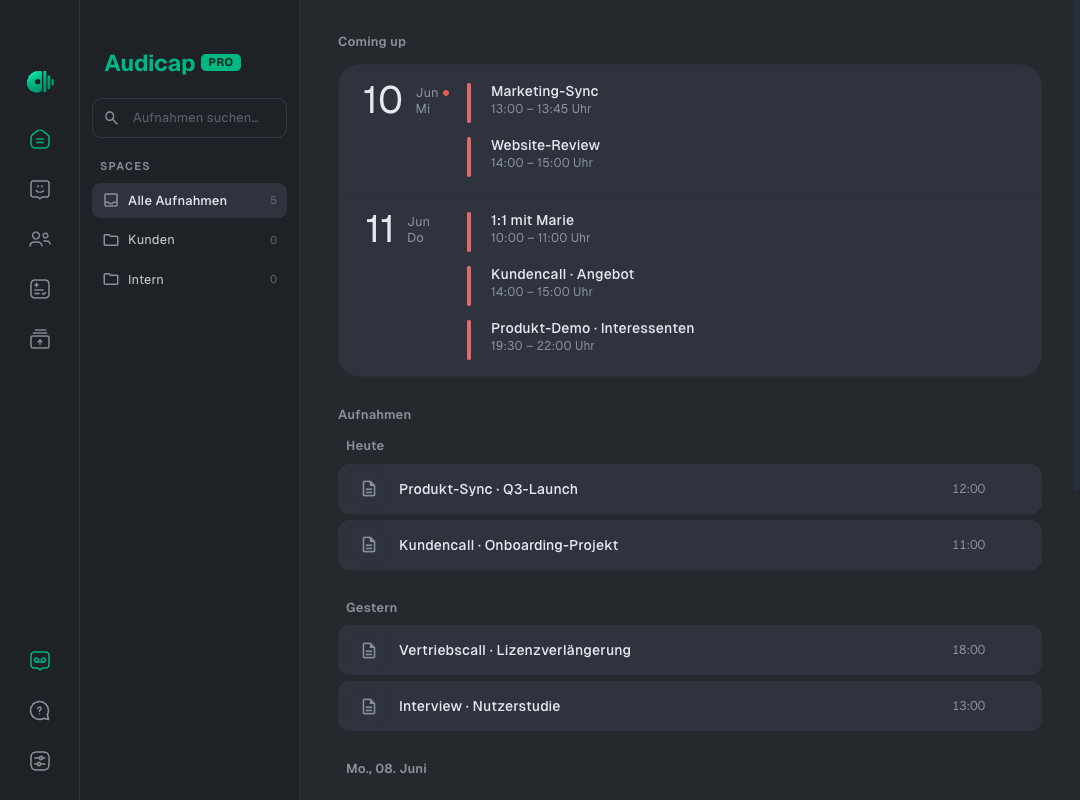Select the Intern space
This screenshot has width=1080, height=800.
point(189,279)
